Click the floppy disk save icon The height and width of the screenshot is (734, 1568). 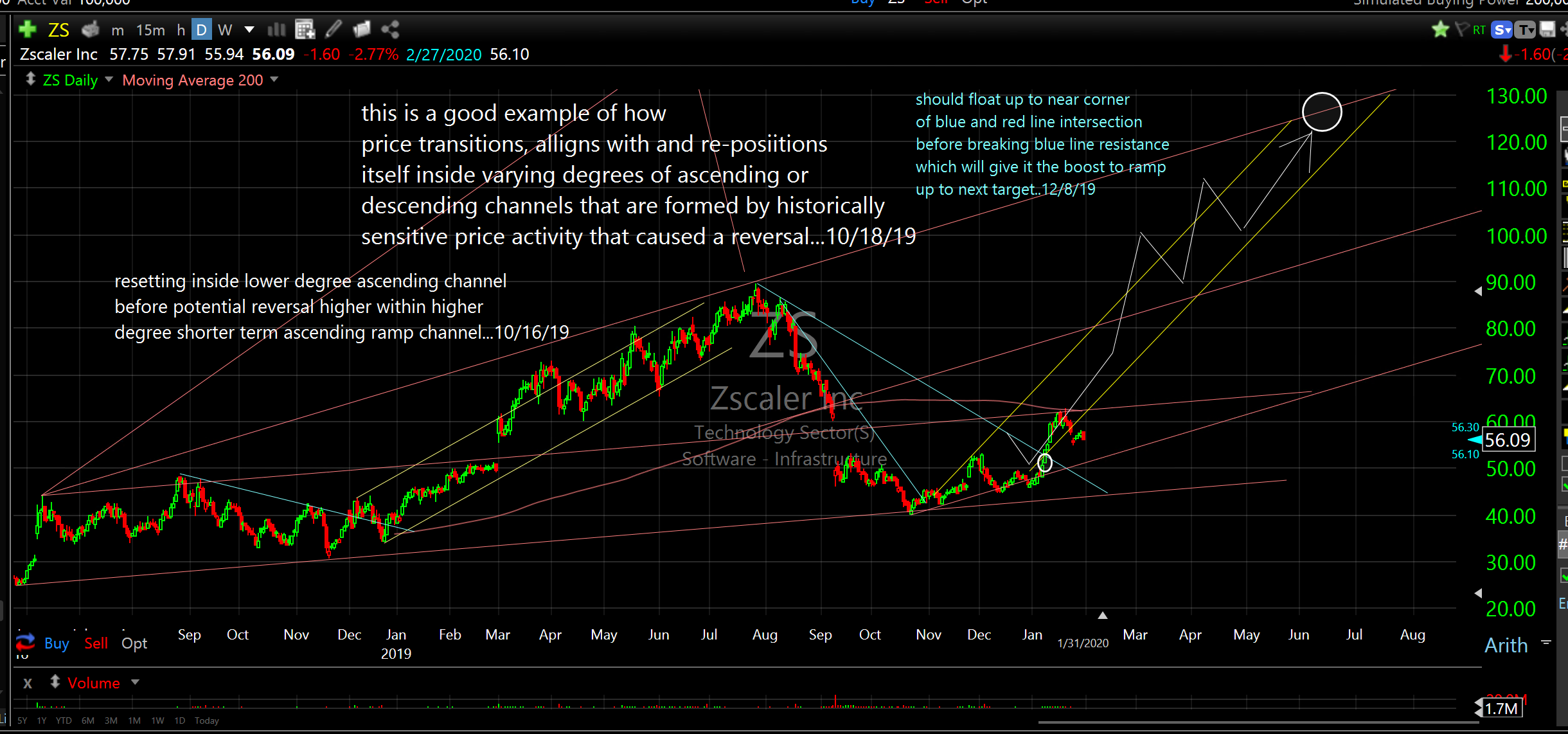coord(1547,30)
